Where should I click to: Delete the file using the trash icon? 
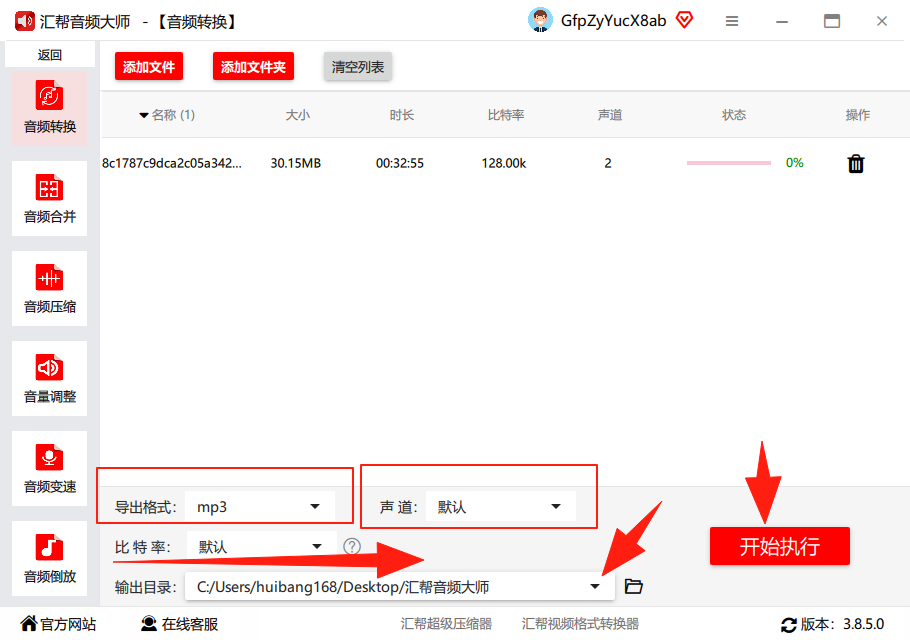(855, 164)
